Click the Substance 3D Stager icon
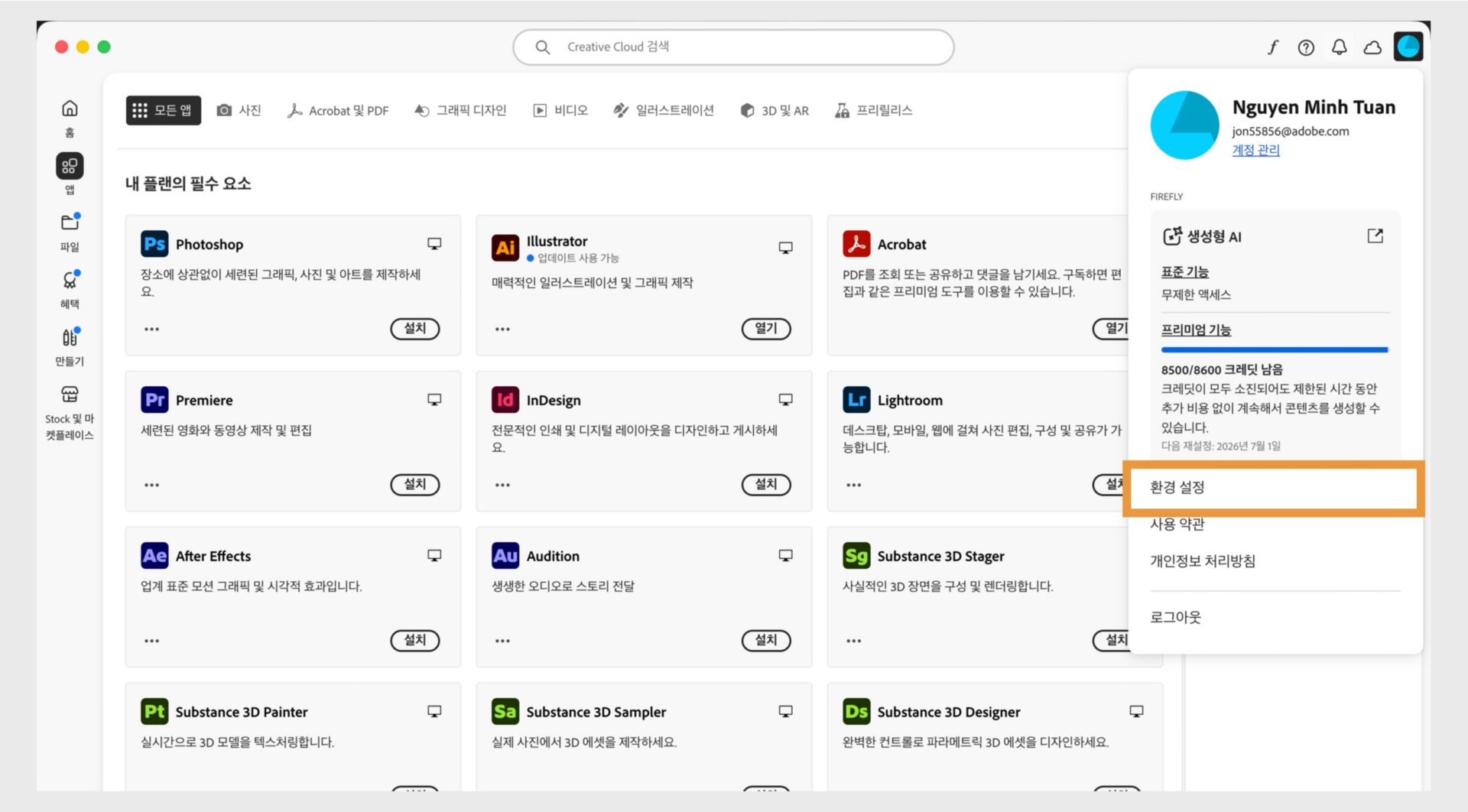Screen dimensions: 1468x812 pyautogui.click(x=856, y=556)
